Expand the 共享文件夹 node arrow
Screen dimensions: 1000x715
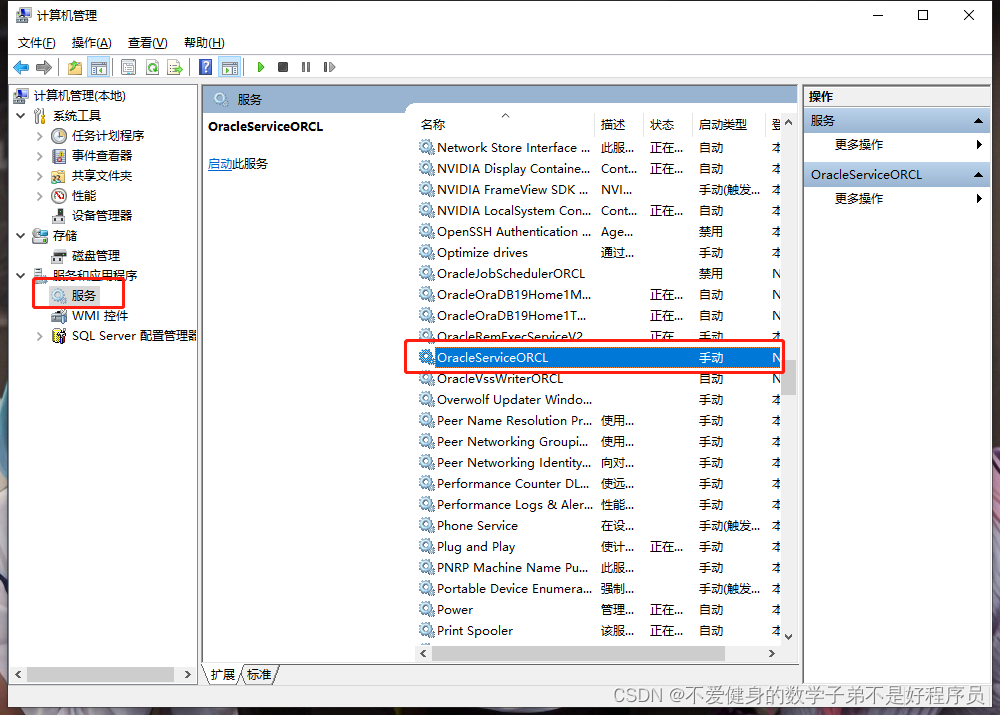(40, 176)
